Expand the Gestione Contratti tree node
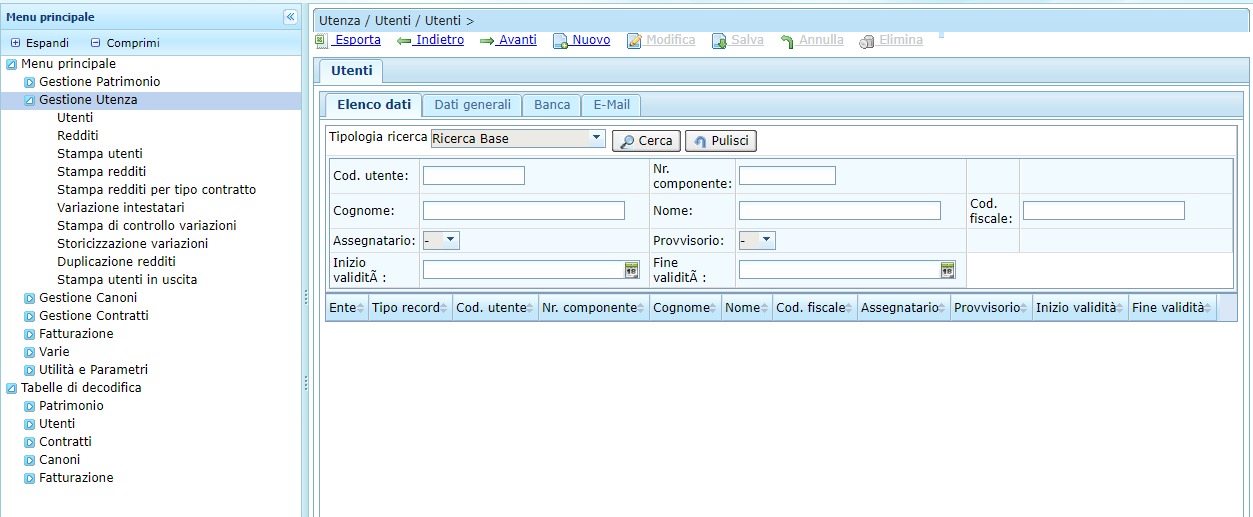The image size is (1253, 517). (30, 316)
